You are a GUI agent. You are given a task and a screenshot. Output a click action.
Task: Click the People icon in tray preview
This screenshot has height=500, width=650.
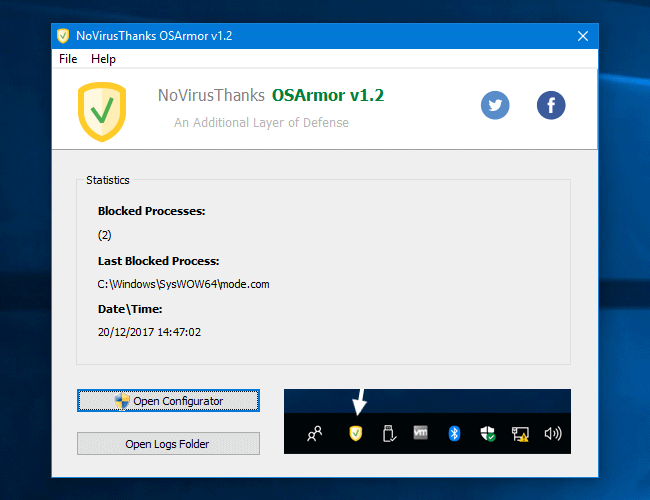[315, 434]
